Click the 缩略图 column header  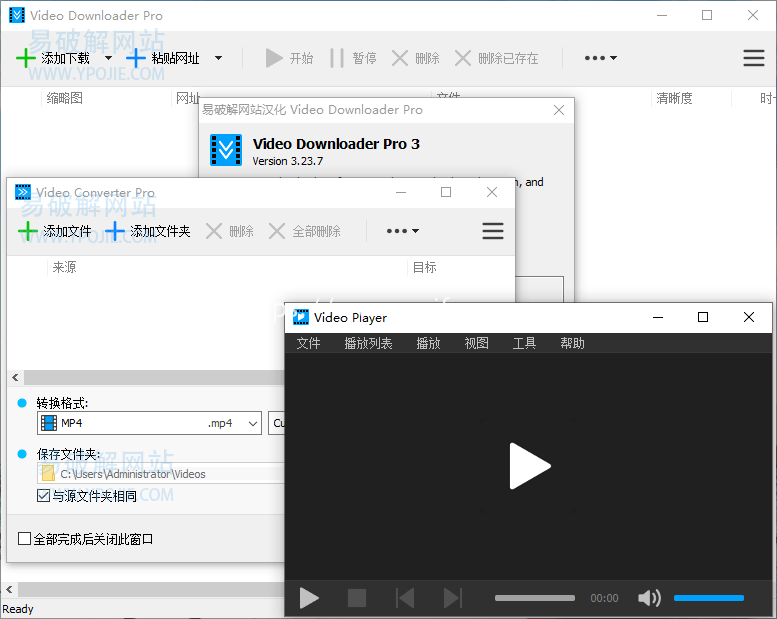coord(64,98)
